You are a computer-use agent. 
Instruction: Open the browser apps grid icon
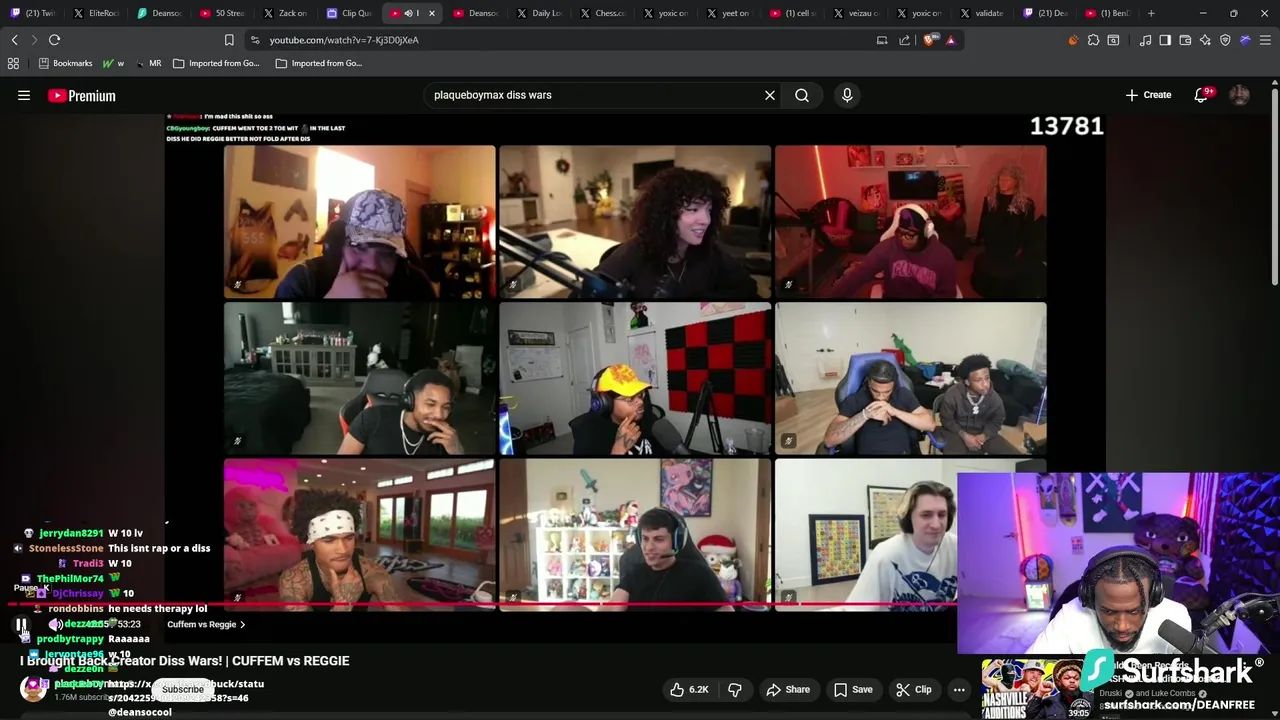pos(13,63)
